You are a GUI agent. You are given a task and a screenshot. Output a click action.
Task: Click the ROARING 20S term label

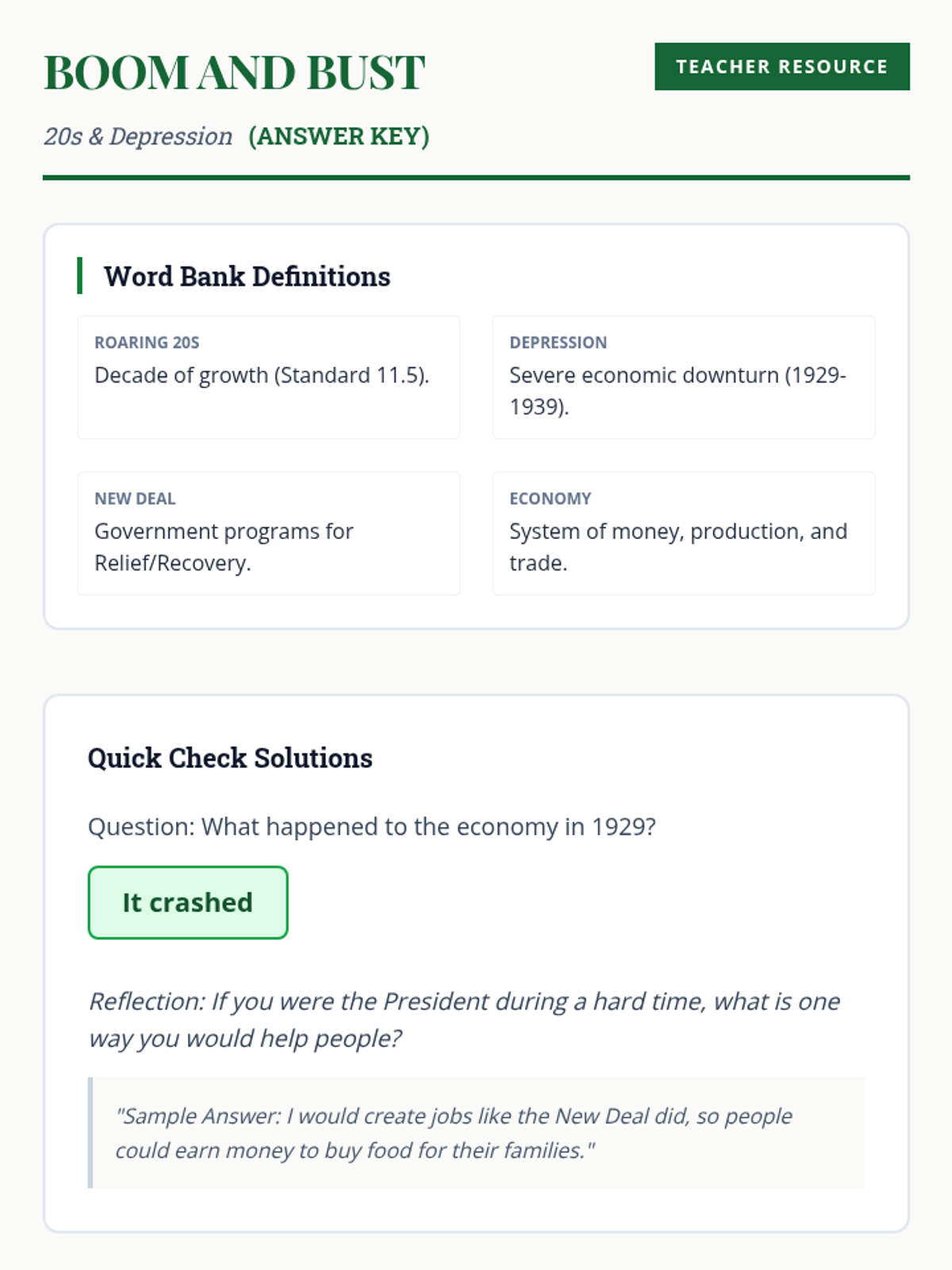[x=147, y=342]
